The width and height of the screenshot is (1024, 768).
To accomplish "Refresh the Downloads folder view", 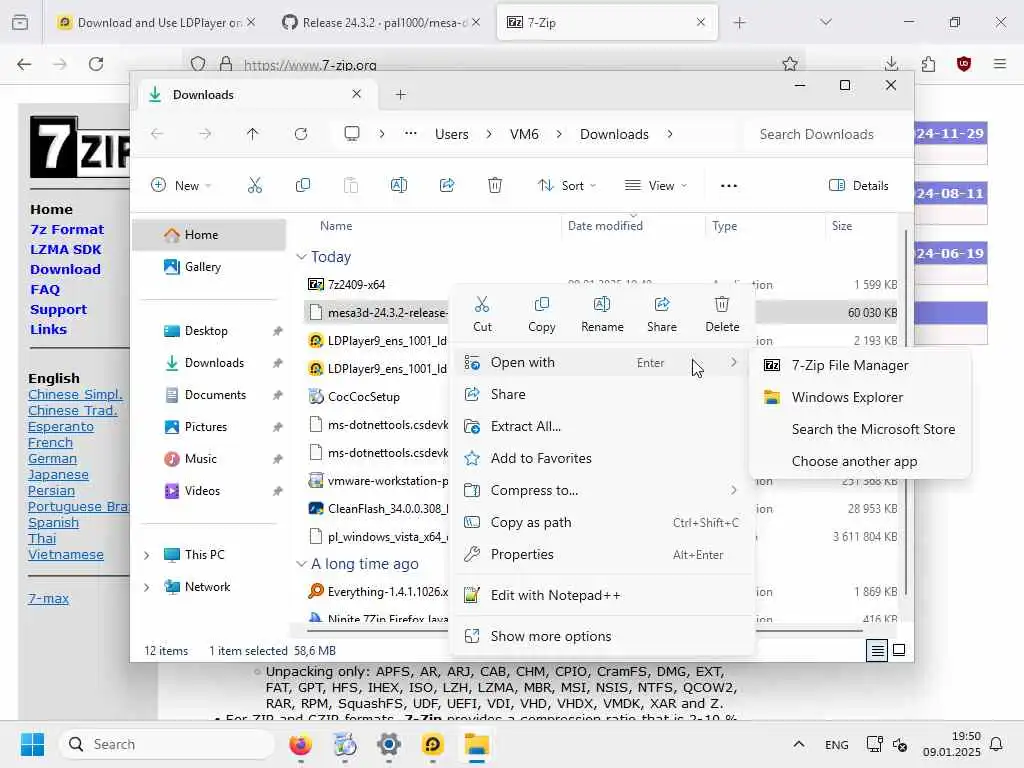I will pyautogui.click(x=301, y=134).
